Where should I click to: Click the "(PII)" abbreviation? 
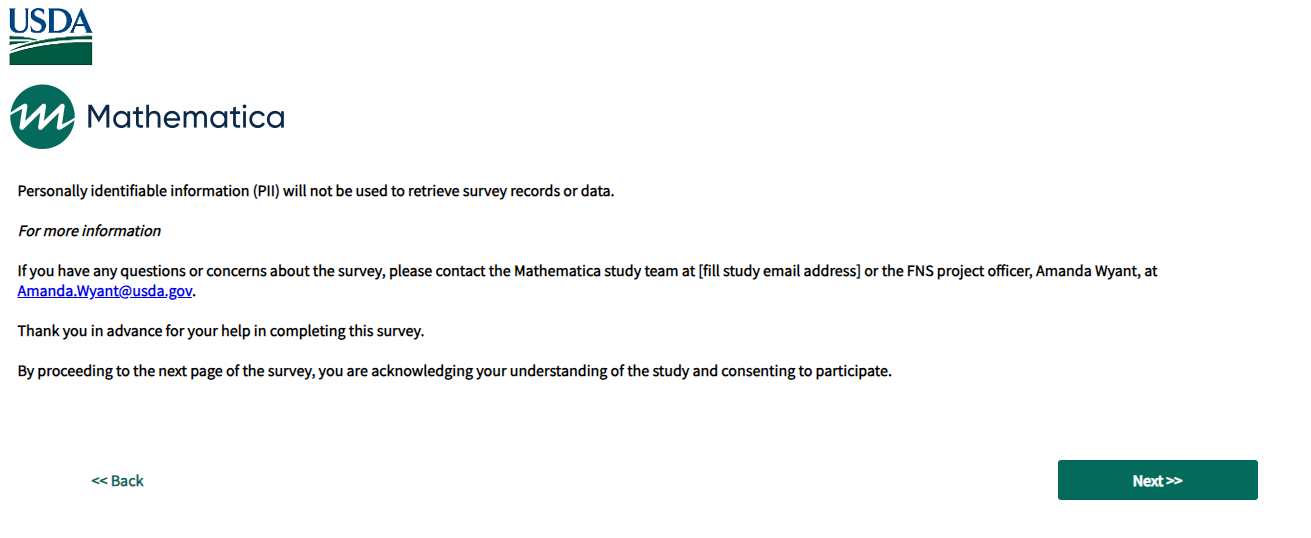266,191
